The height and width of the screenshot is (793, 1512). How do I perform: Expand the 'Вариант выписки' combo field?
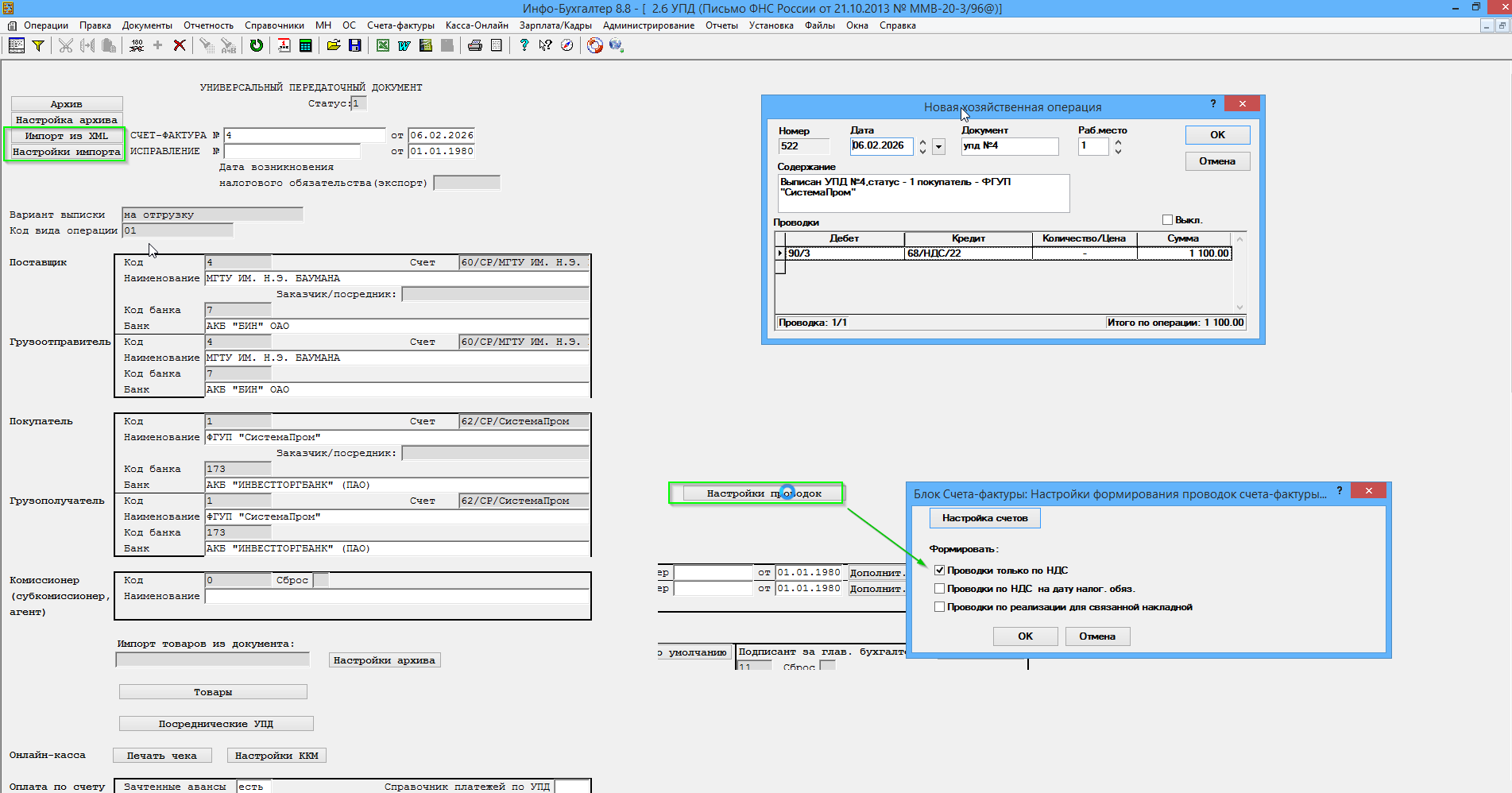[x=212, y=215]
